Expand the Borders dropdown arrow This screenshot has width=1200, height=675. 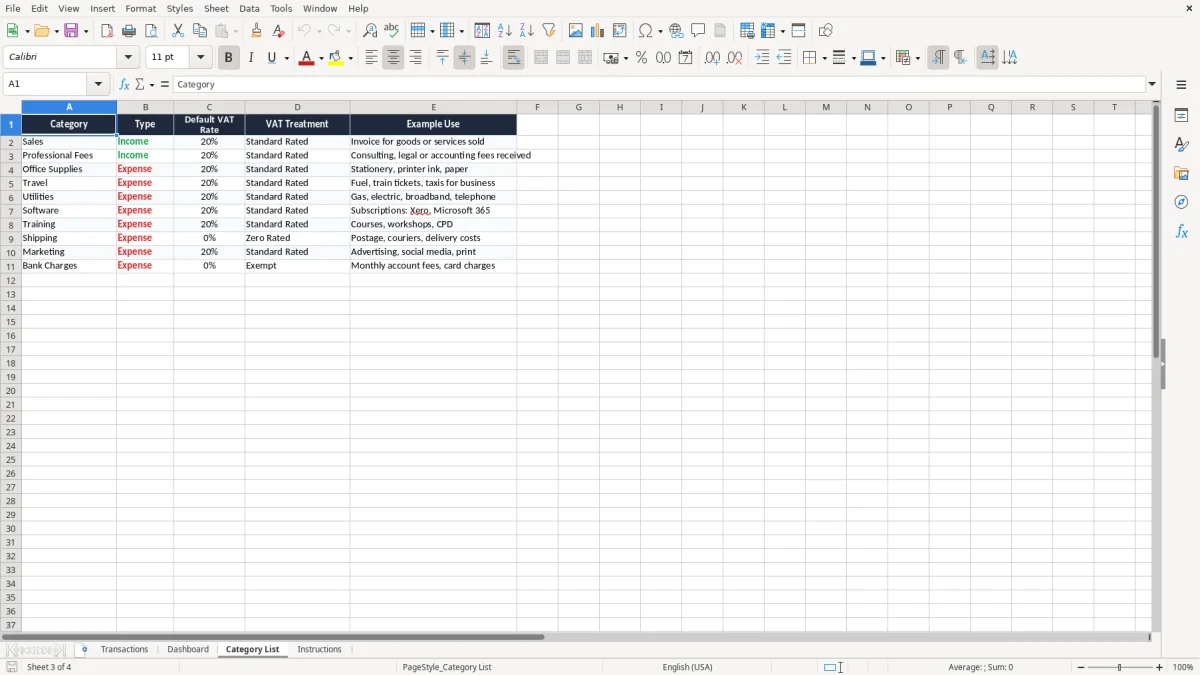823,58
